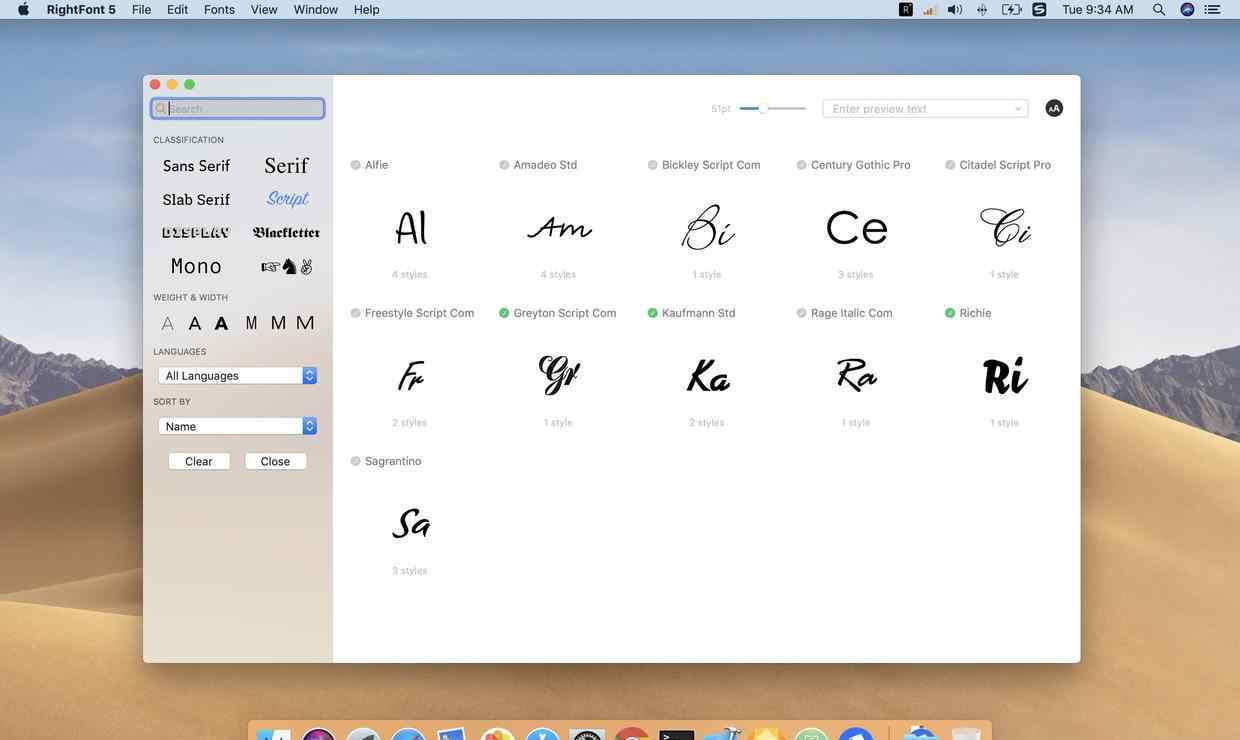Screen dimensions: 1240x740
Task: Activate Freestyle Script Com font toggle
Action: (355, 313)
